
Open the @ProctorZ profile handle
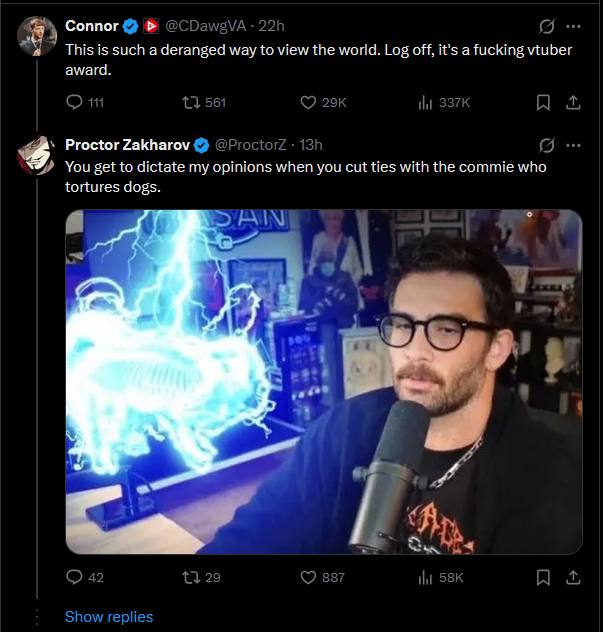coord(251,145)
